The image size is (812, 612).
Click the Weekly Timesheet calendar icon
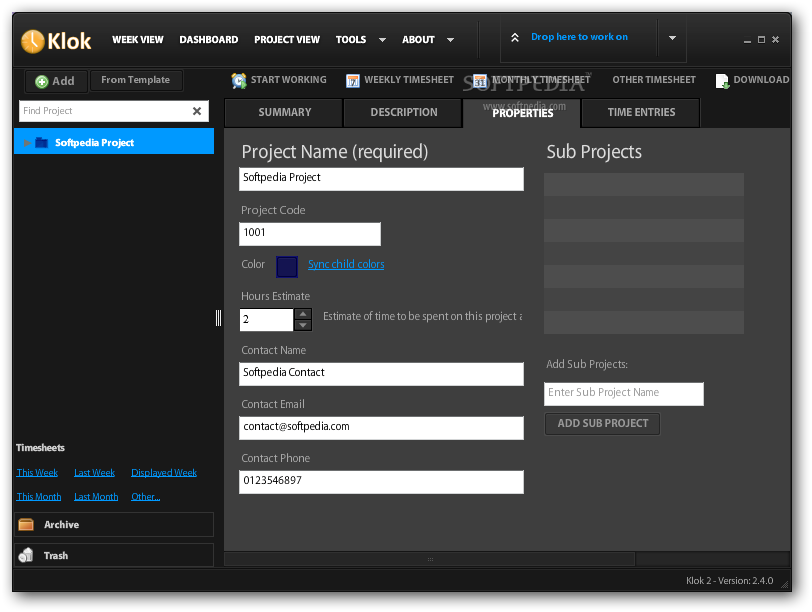(353, 81)
